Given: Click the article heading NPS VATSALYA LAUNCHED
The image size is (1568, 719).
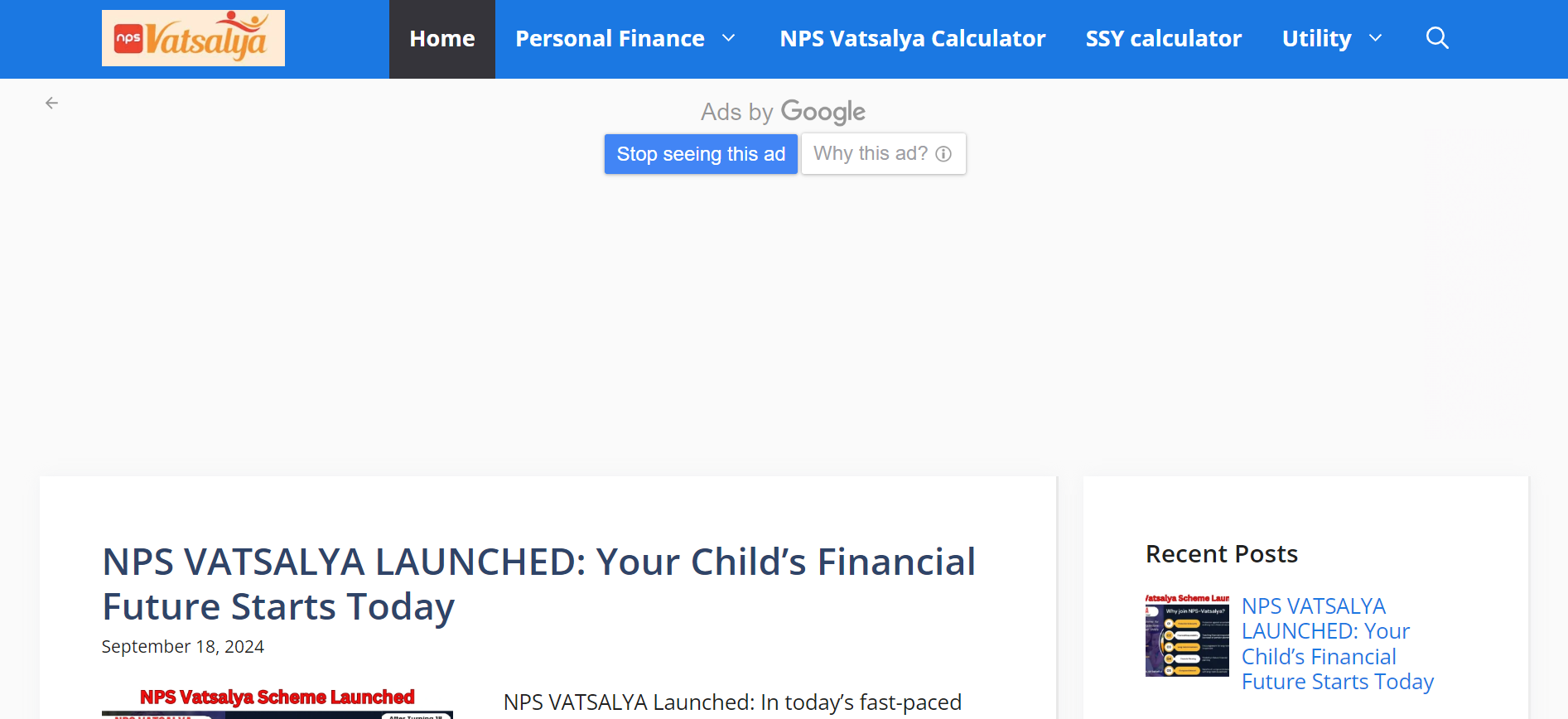Looking at the screenshot, I should pos(538,584).
